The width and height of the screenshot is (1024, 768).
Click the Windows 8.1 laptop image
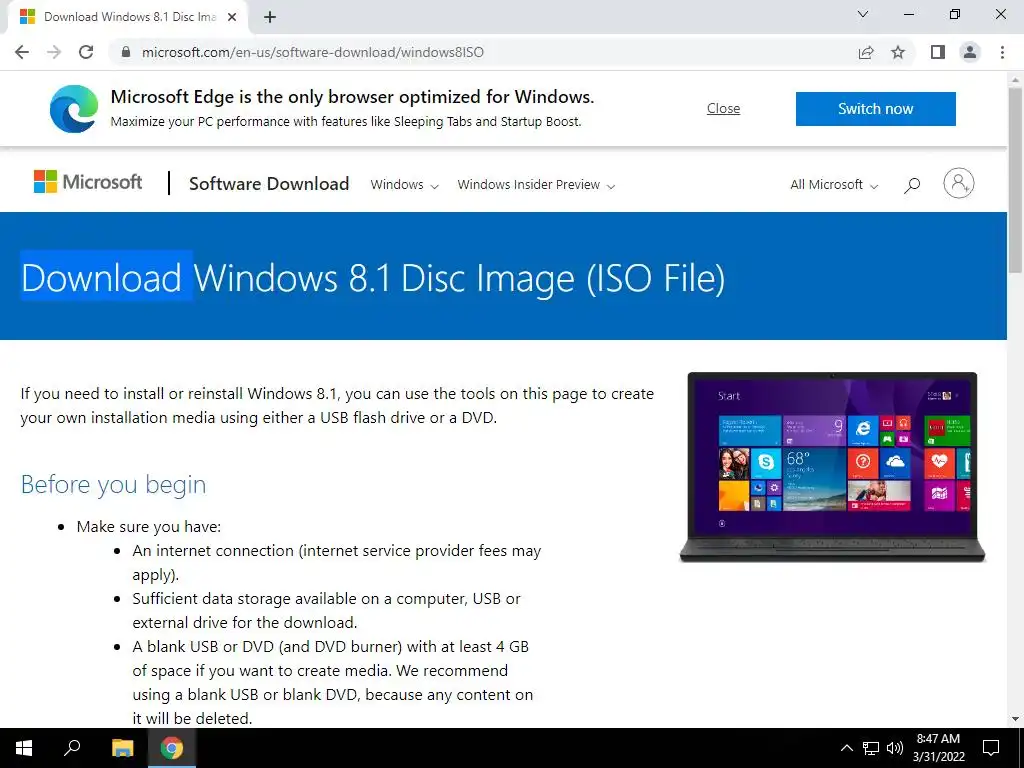pyautogui.click(x=832, y=466)
